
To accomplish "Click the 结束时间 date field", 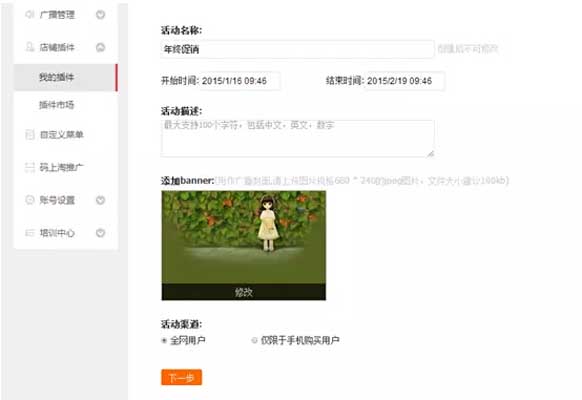I will point(405,81).
